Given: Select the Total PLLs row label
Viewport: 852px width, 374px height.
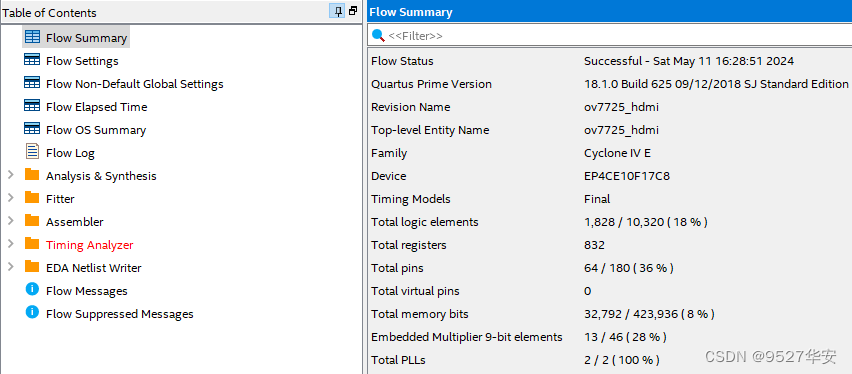Looking at the screenshot, I should 398,360.
